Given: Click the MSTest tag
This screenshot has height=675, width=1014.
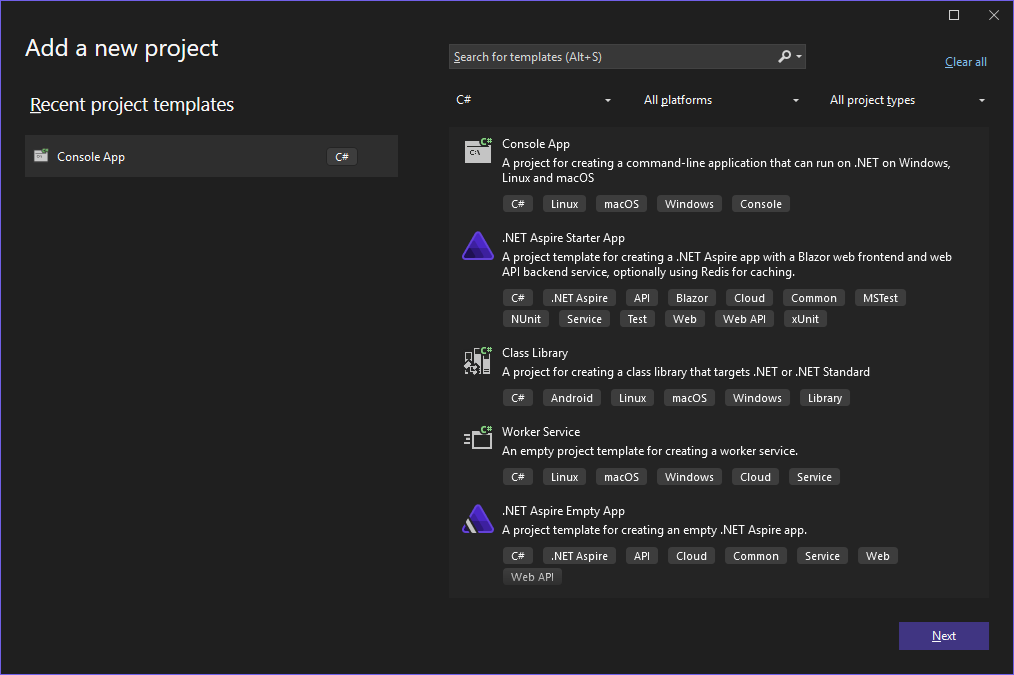Looking at the screenshot, I should (880, 298).
